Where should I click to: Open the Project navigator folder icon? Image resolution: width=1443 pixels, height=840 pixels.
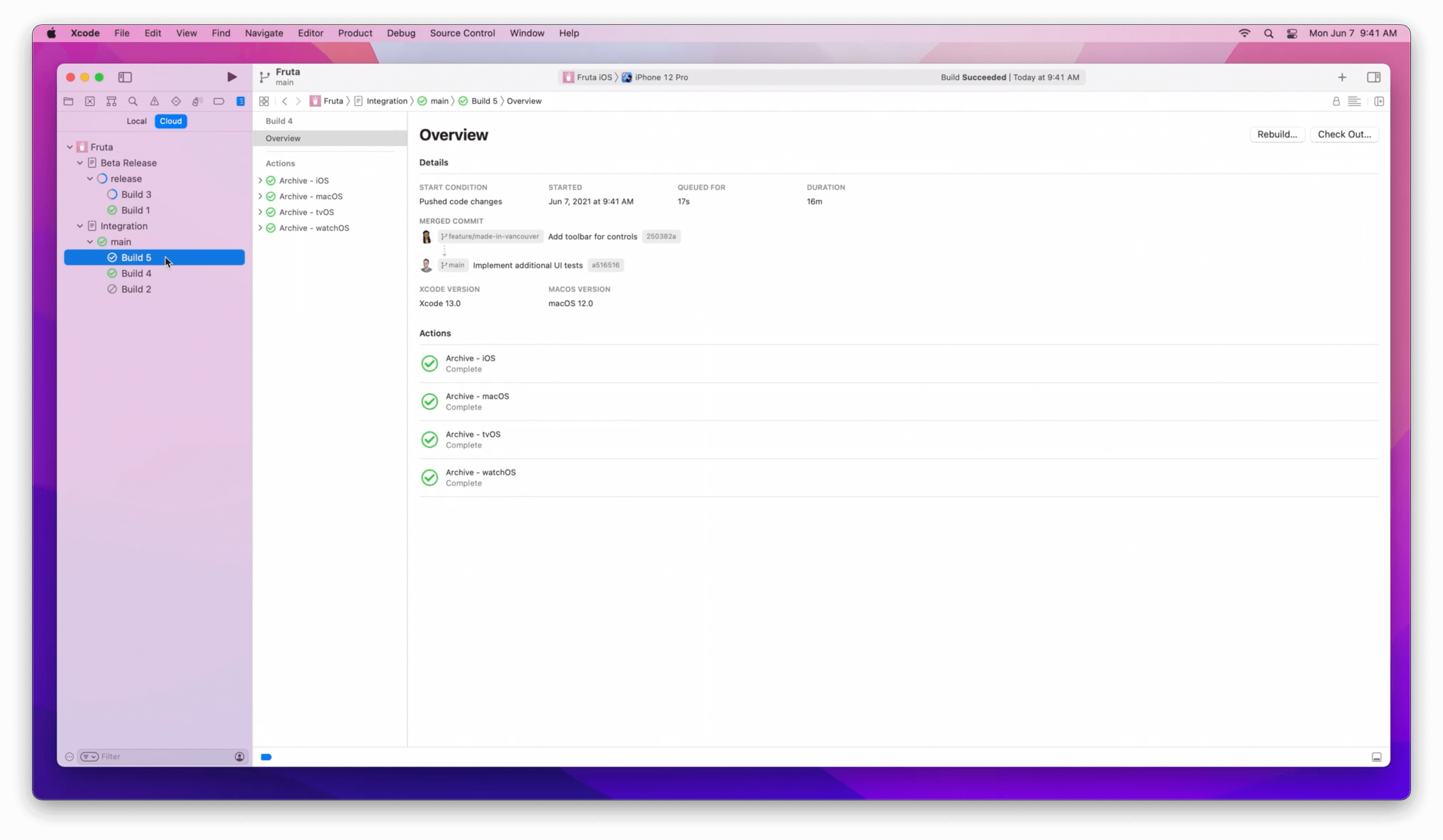pos(68,101)
